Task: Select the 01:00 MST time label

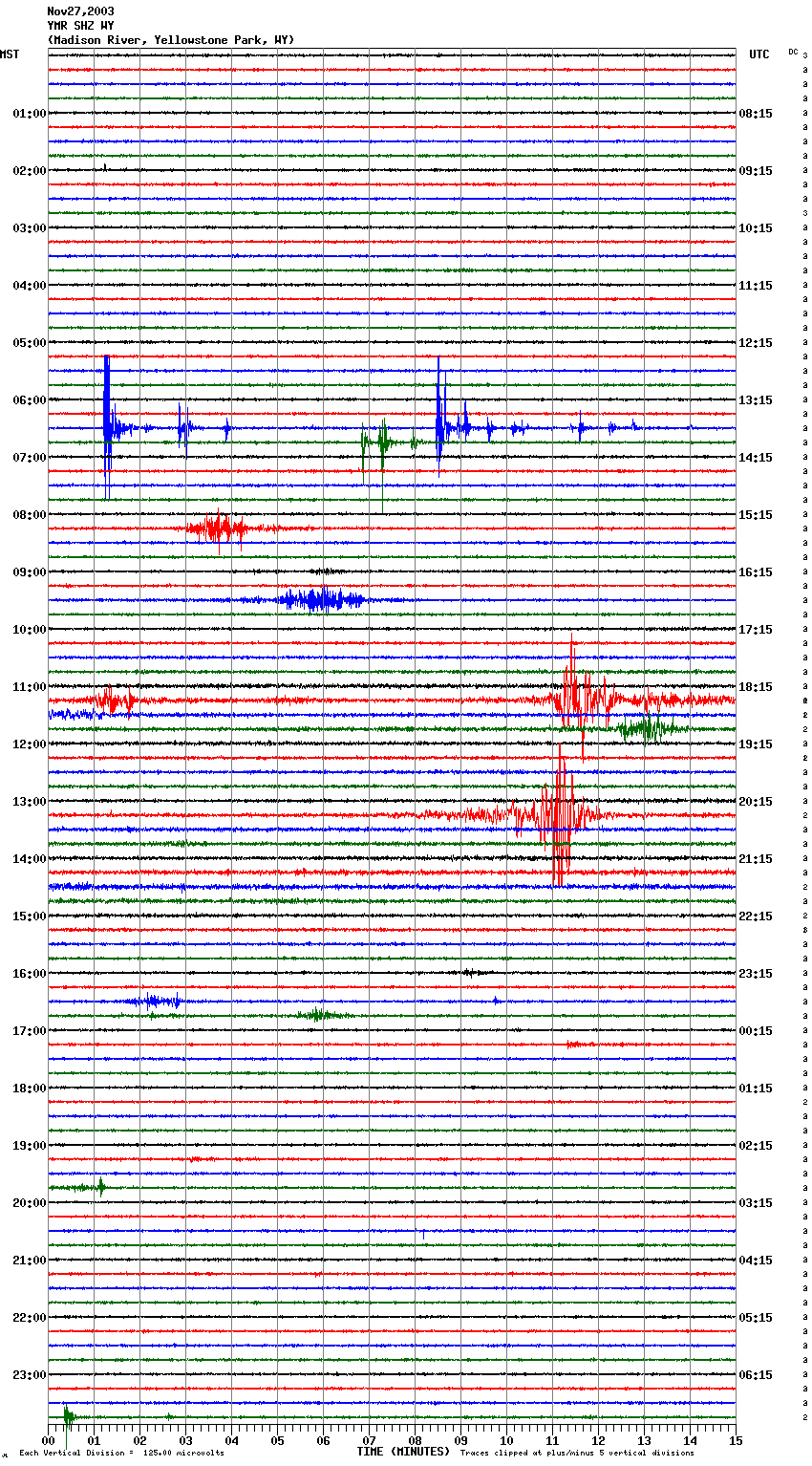Action: click(30, 114)
